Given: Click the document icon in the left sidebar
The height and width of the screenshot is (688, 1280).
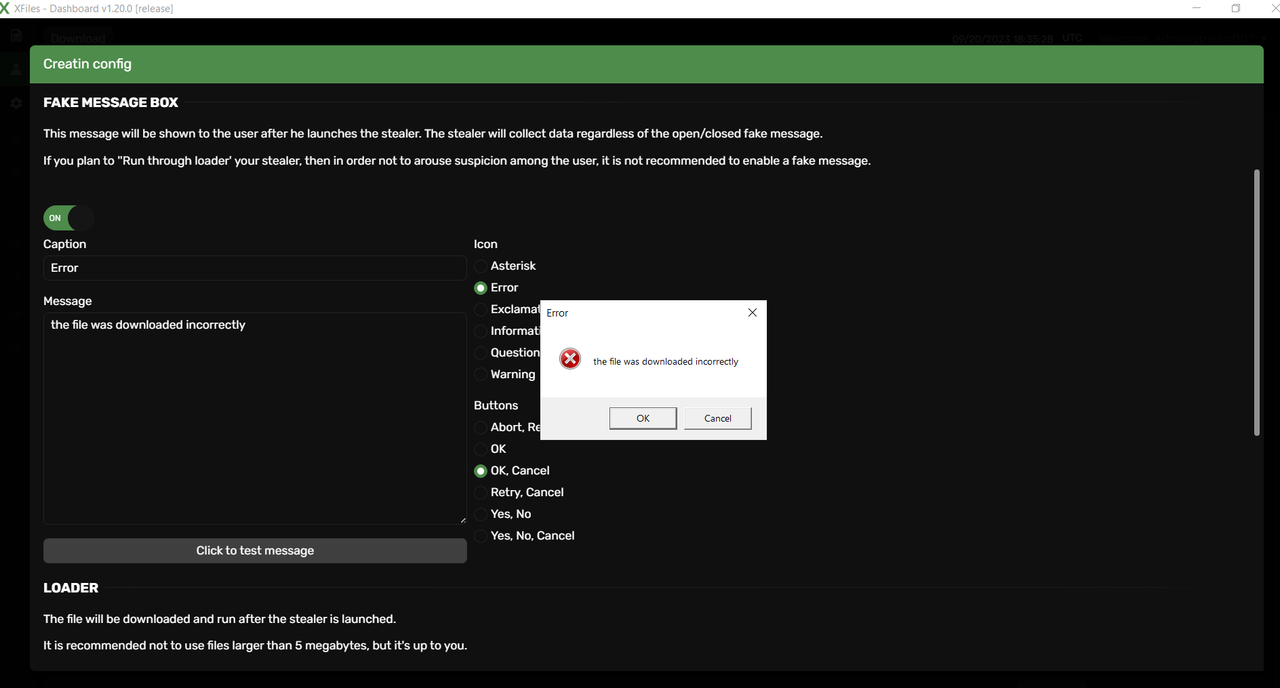Looking at the screenshot, I should click(16, 35).
